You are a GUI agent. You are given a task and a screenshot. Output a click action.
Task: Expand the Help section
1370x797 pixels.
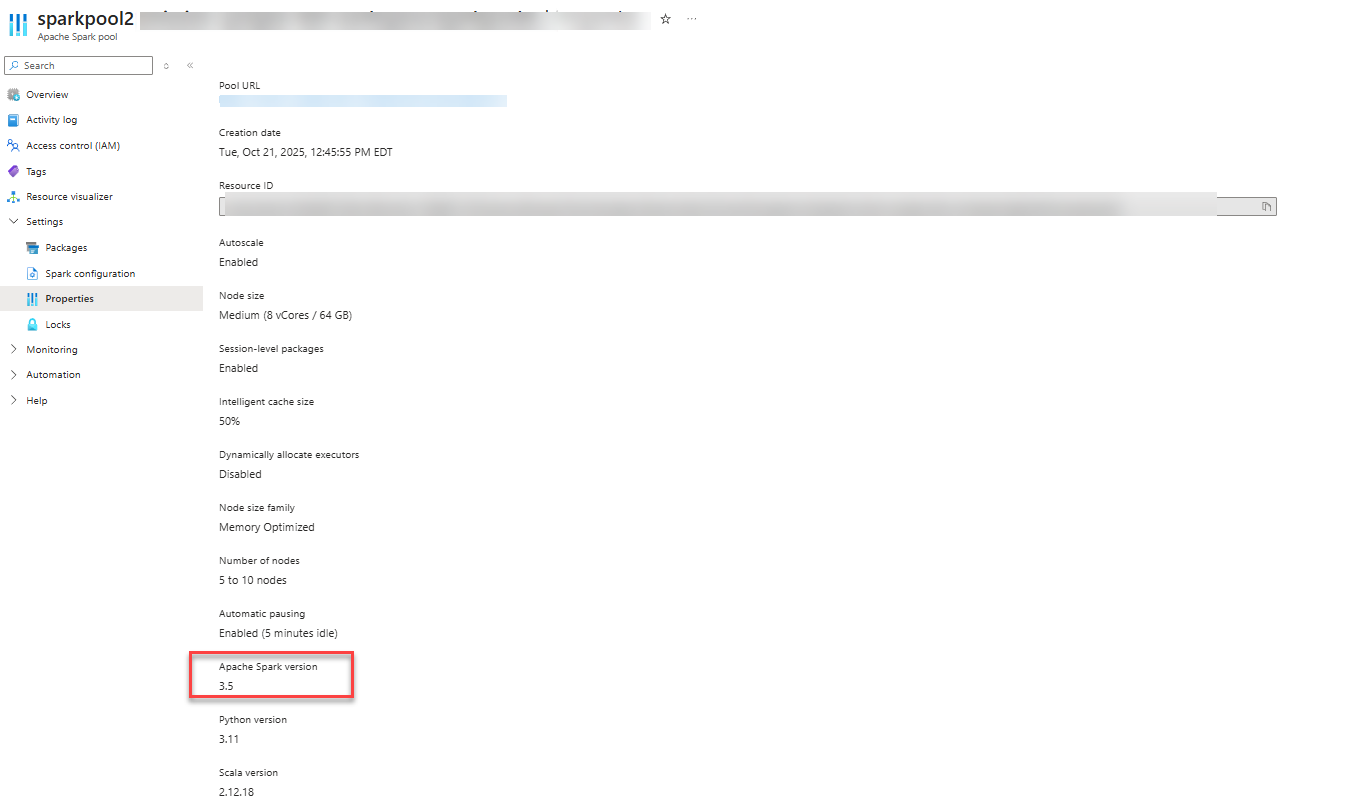[13, 401]
